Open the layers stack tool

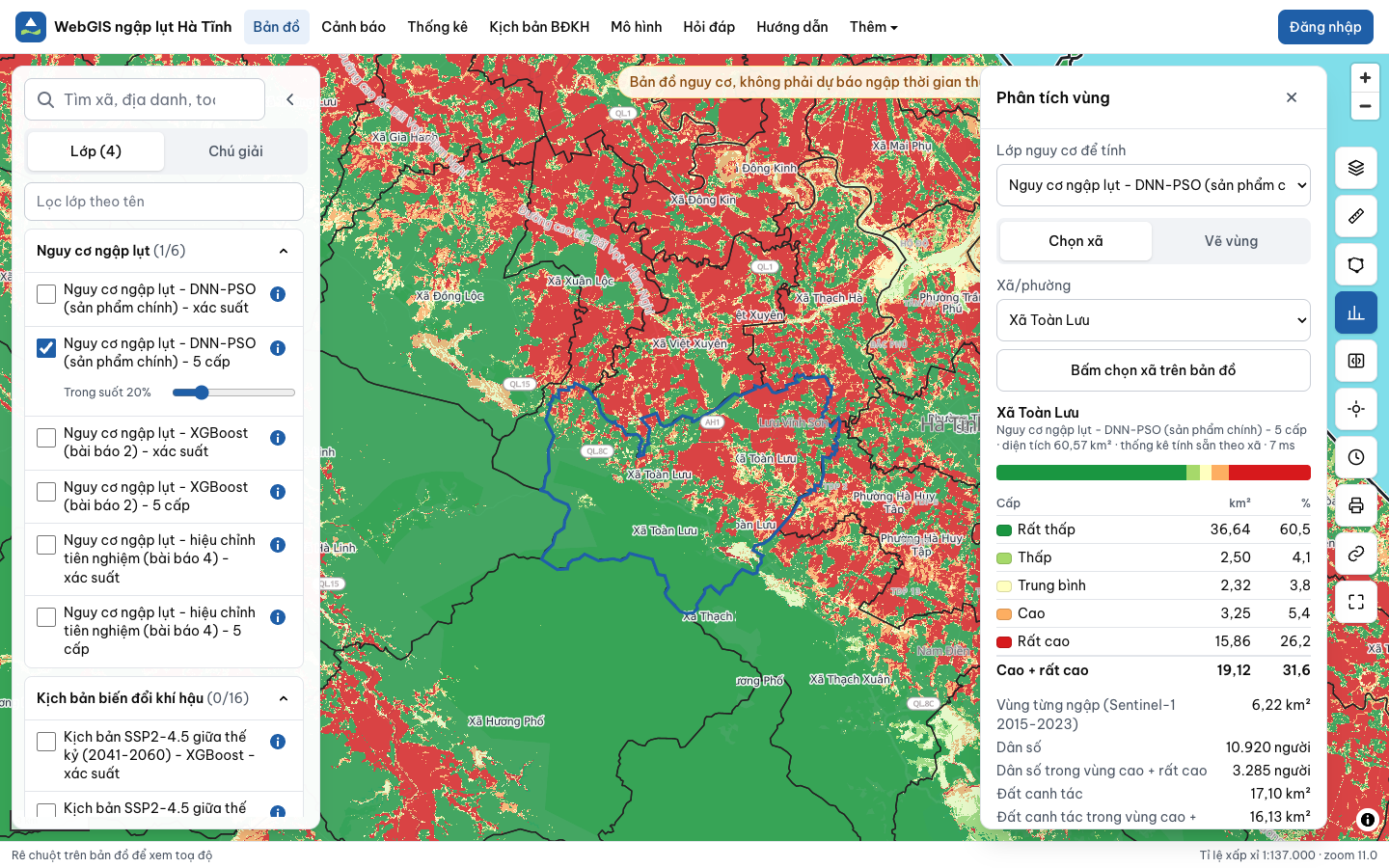tap(1356, 168)
